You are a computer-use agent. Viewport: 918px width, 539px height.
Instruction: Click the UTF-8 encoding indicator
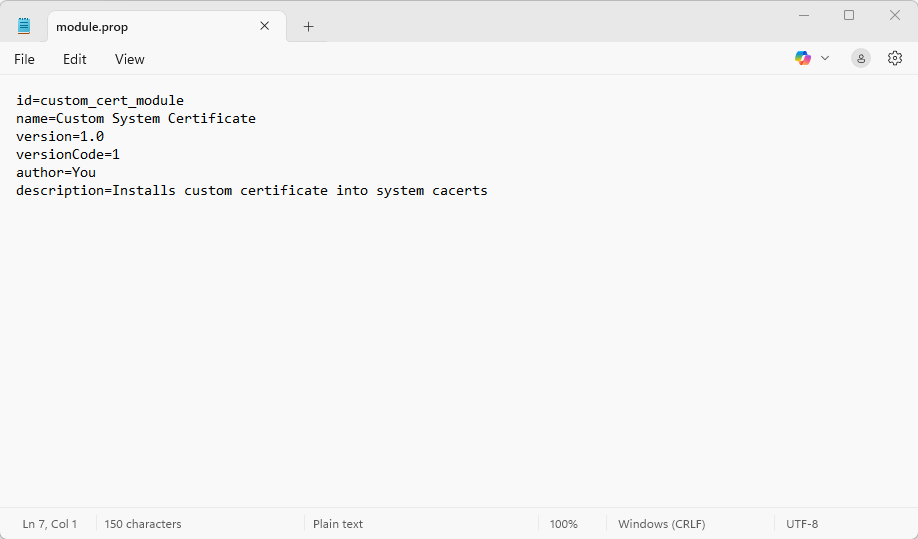pos(802,524)
